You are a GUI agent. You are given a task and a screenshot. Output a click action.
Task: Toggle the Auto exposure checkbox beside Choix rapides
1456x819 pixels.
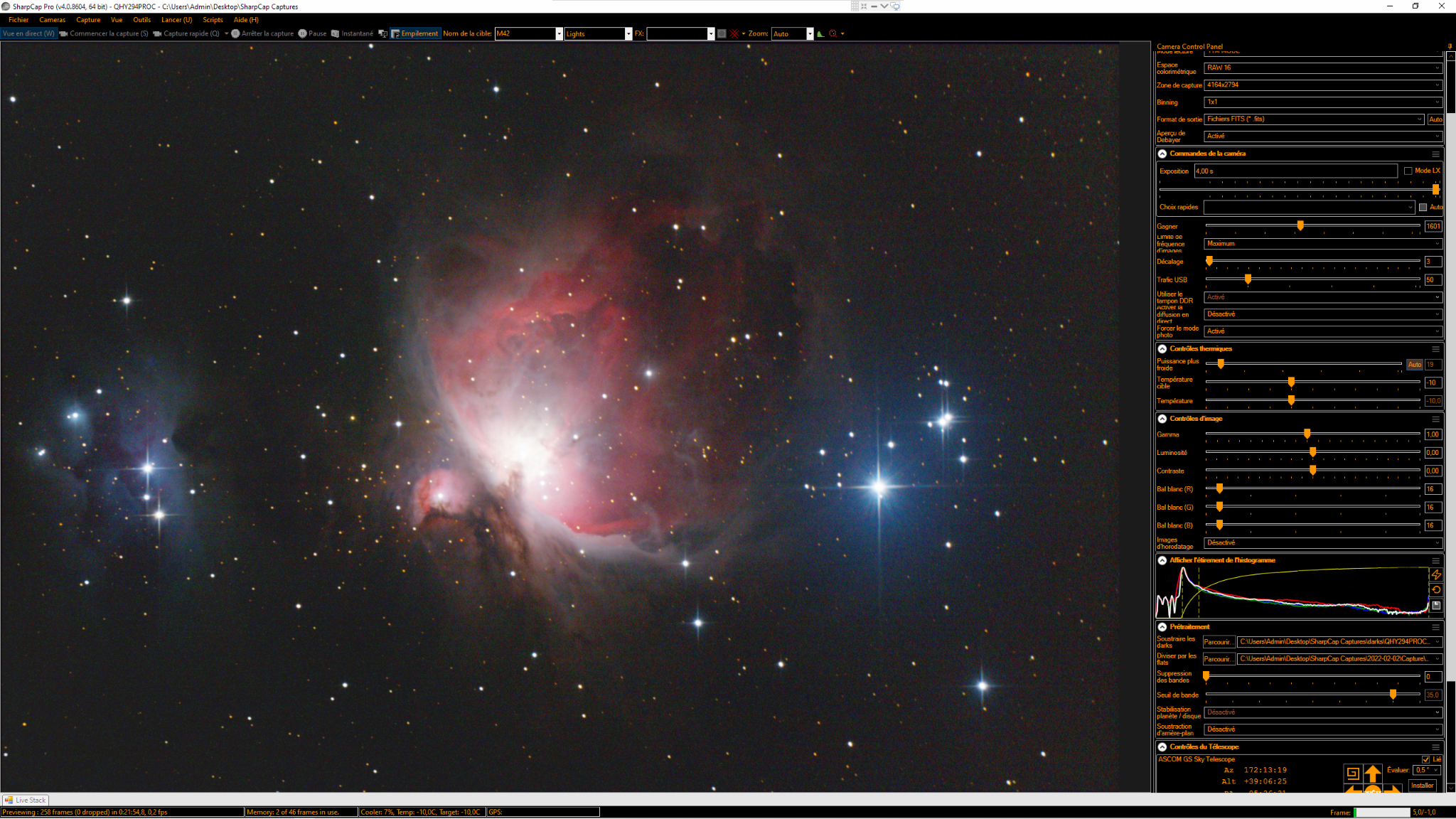pyautogui.click(x=1423, y=208)
